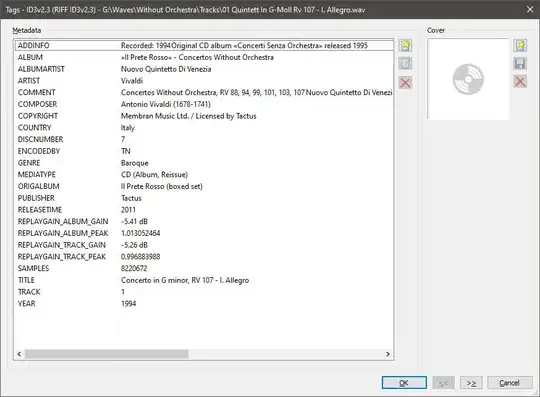Viewport: 540px width, 397px height.
Task: Select the ORIGALBUM field row
Action: [204, 186]
